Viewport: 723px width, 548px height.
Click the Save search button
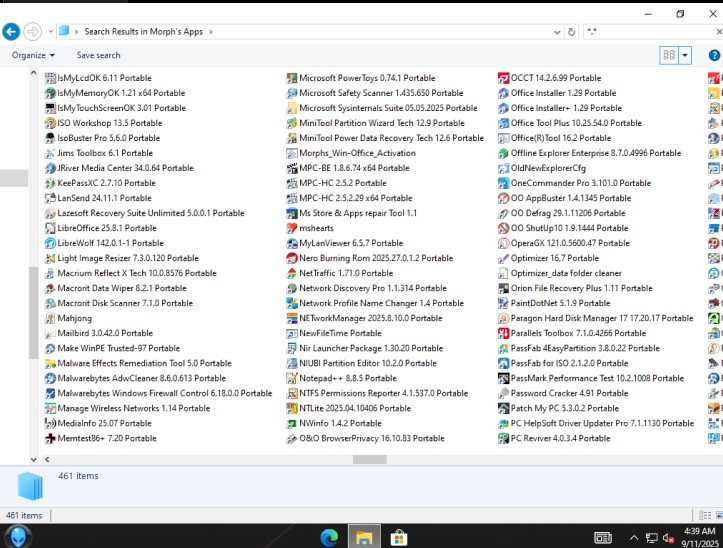tap(98, 55)
